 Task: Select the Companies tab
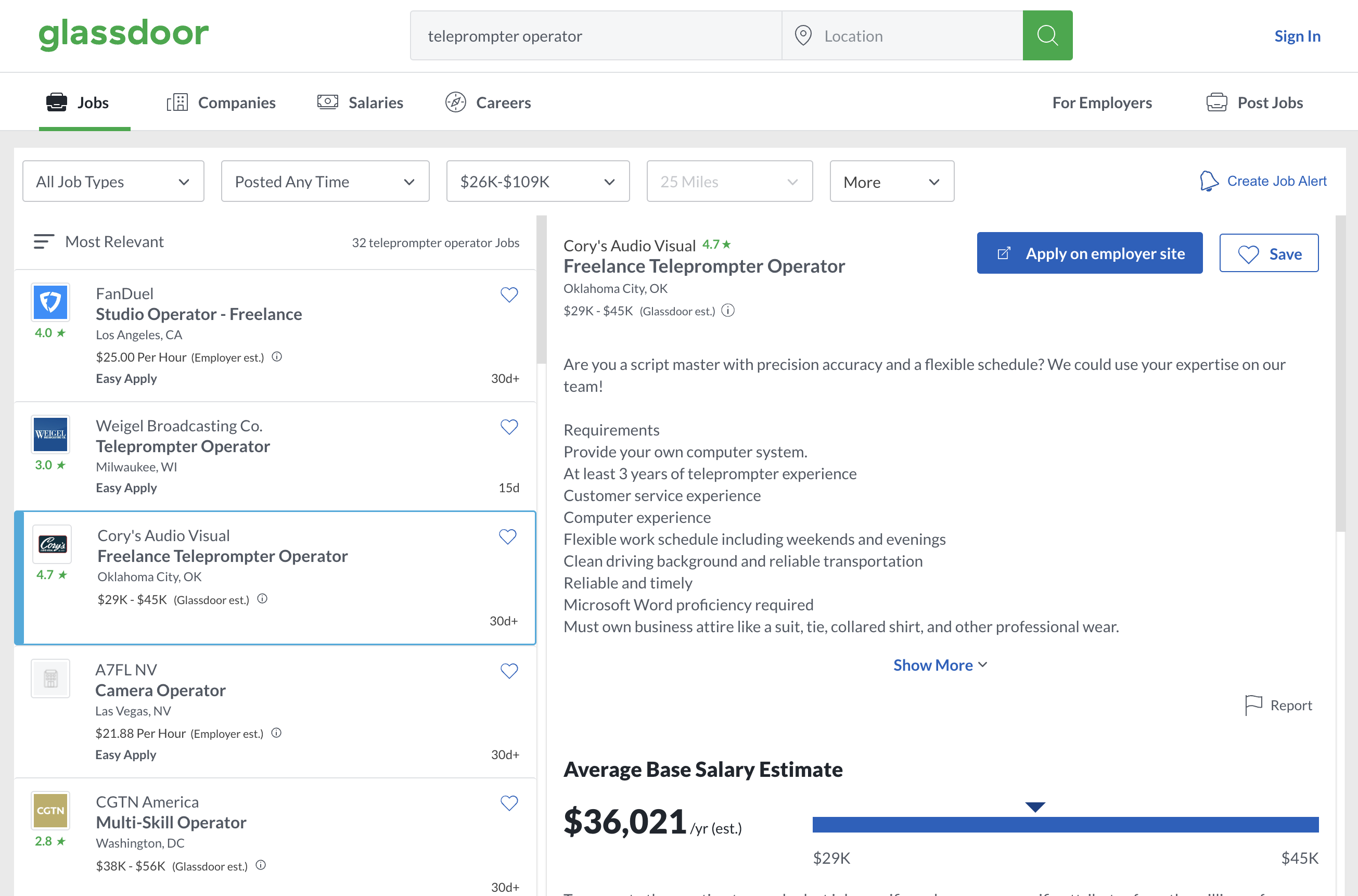(x=221, y=103)
